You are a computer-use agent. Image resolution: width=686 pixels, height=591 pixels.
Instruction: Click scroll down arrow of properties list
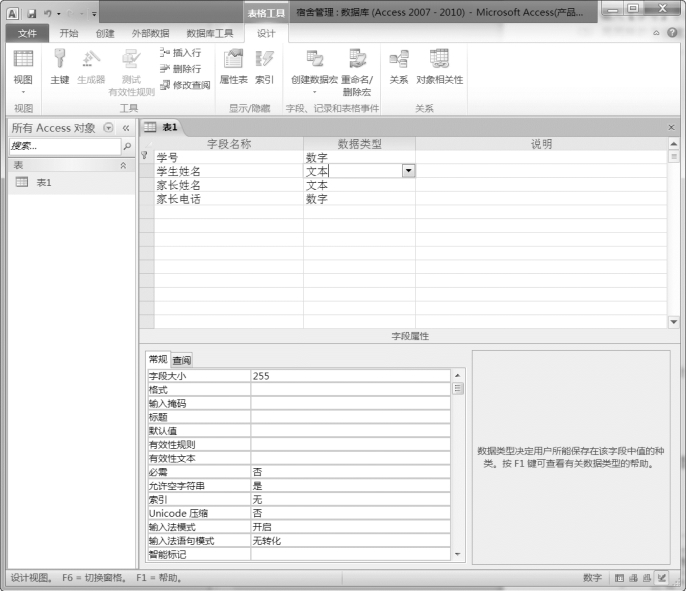(458, 554)
